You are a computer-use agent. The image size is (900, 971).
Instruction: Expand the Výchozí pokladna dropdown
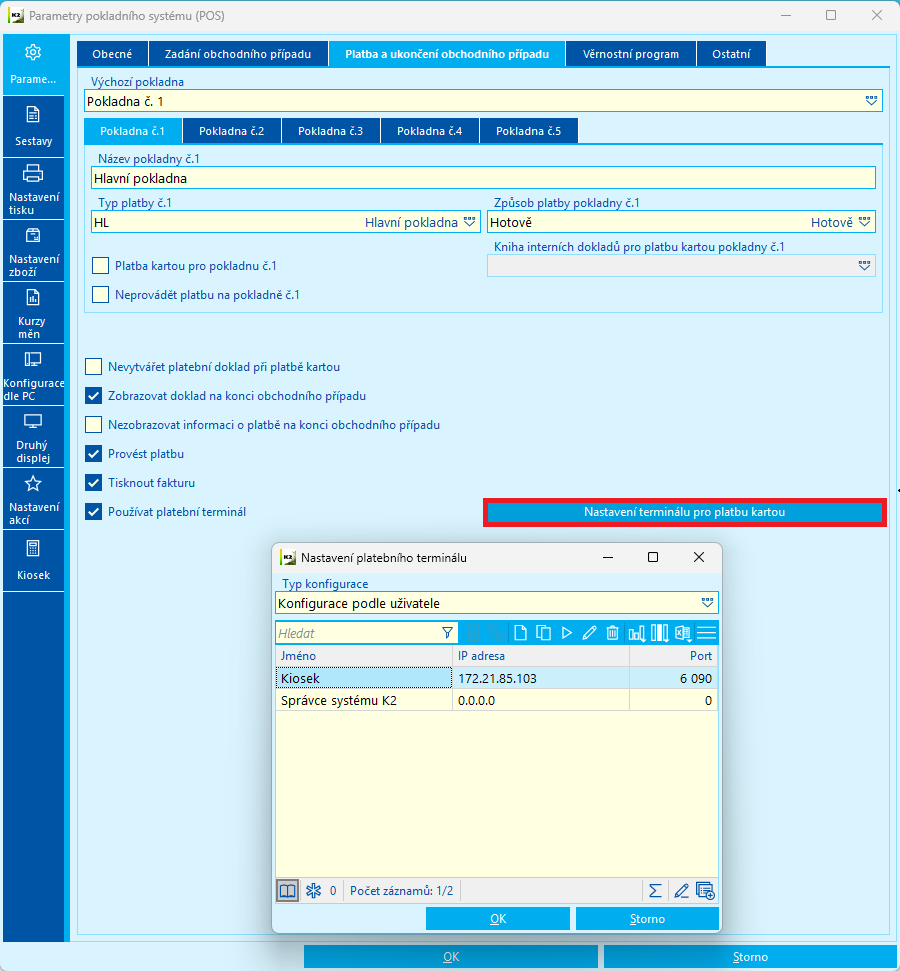(x=871, y=101)
